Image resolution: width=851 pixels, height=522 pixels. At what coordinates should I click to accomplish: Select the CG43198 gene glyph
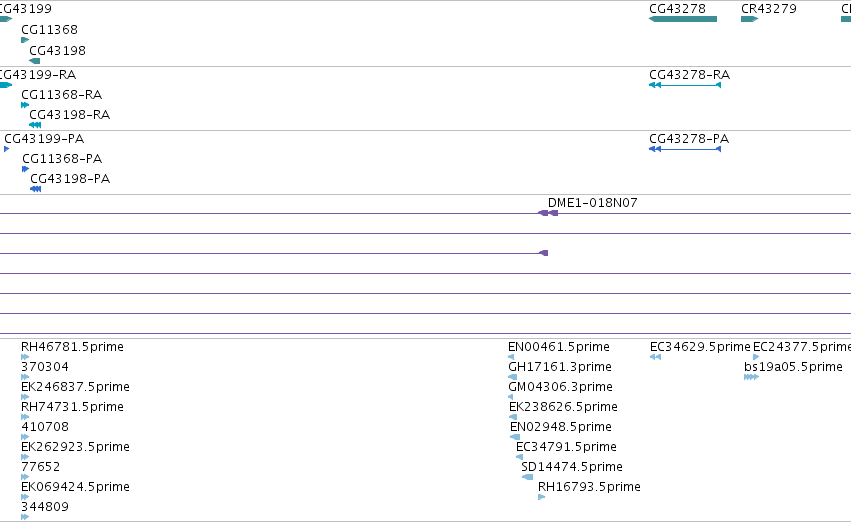[x=35, y=61]
